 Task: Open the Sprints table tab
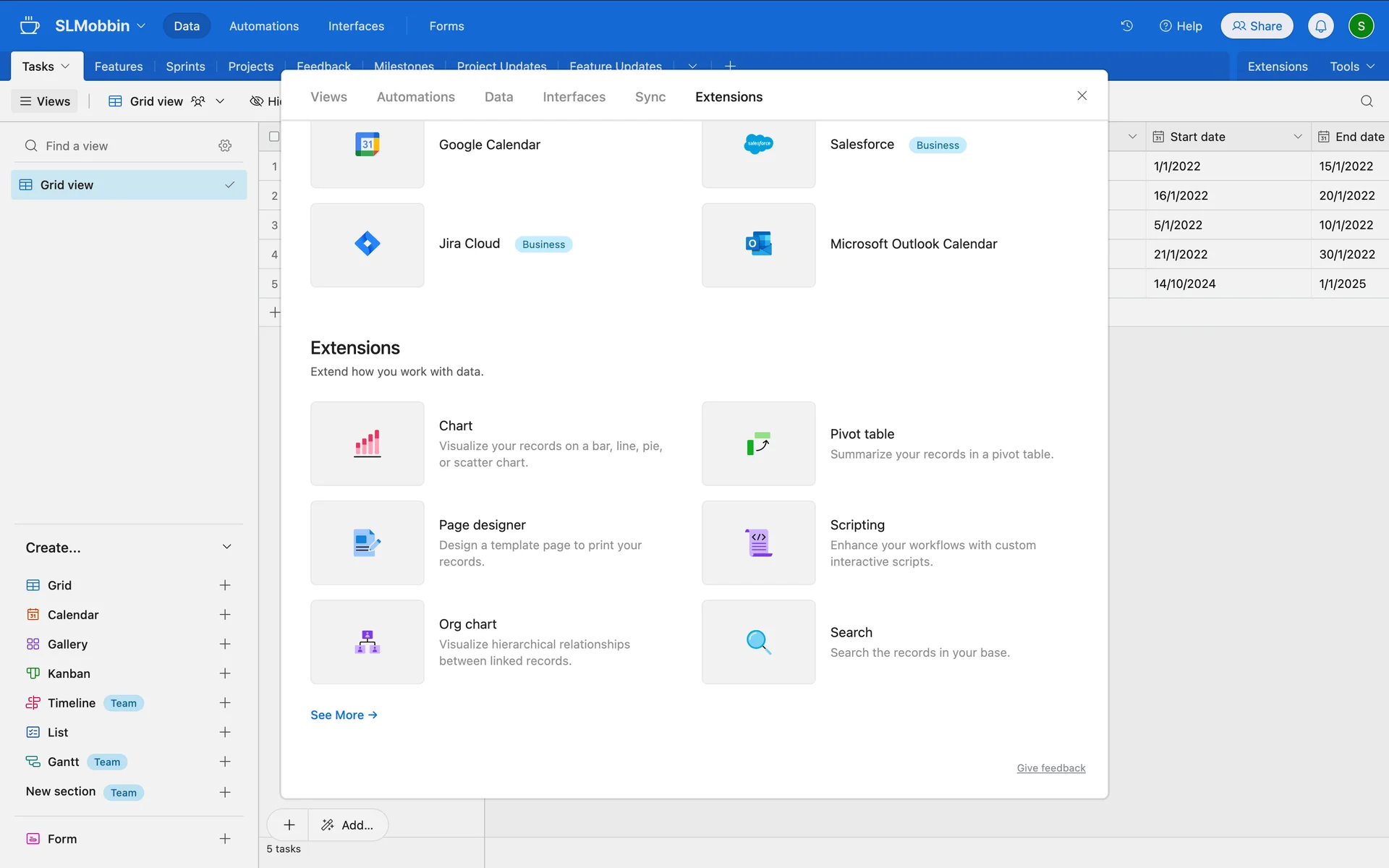(185, 67)
